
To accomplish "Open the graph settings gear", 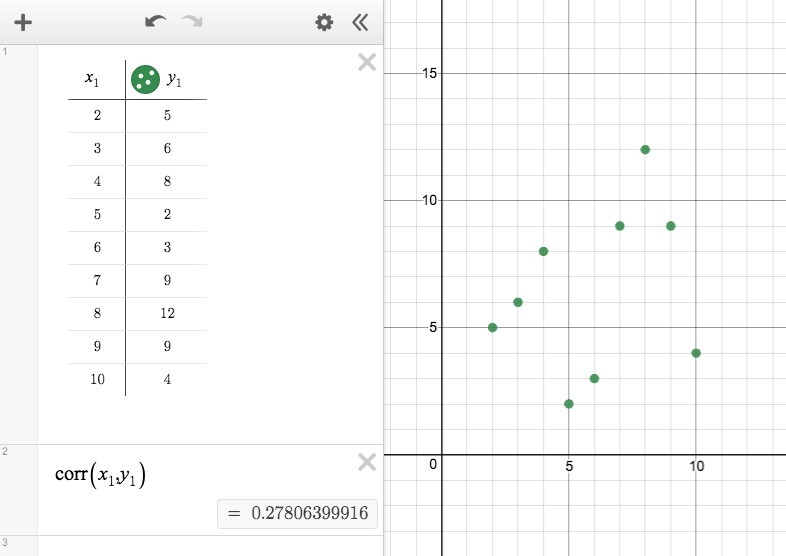I will click(324, 22).
